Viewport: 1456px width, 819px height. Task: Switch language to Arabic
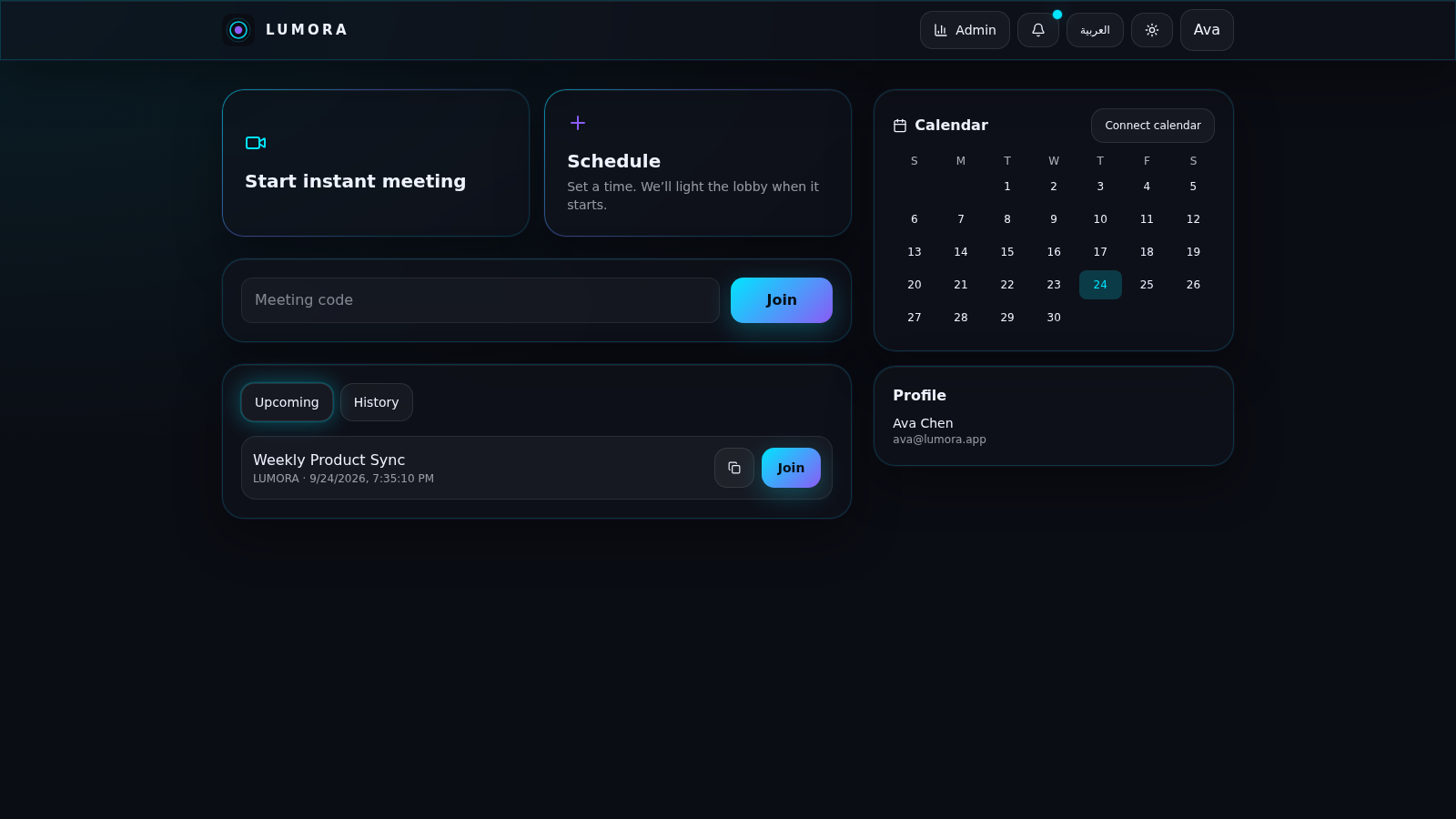point(1095,30)
